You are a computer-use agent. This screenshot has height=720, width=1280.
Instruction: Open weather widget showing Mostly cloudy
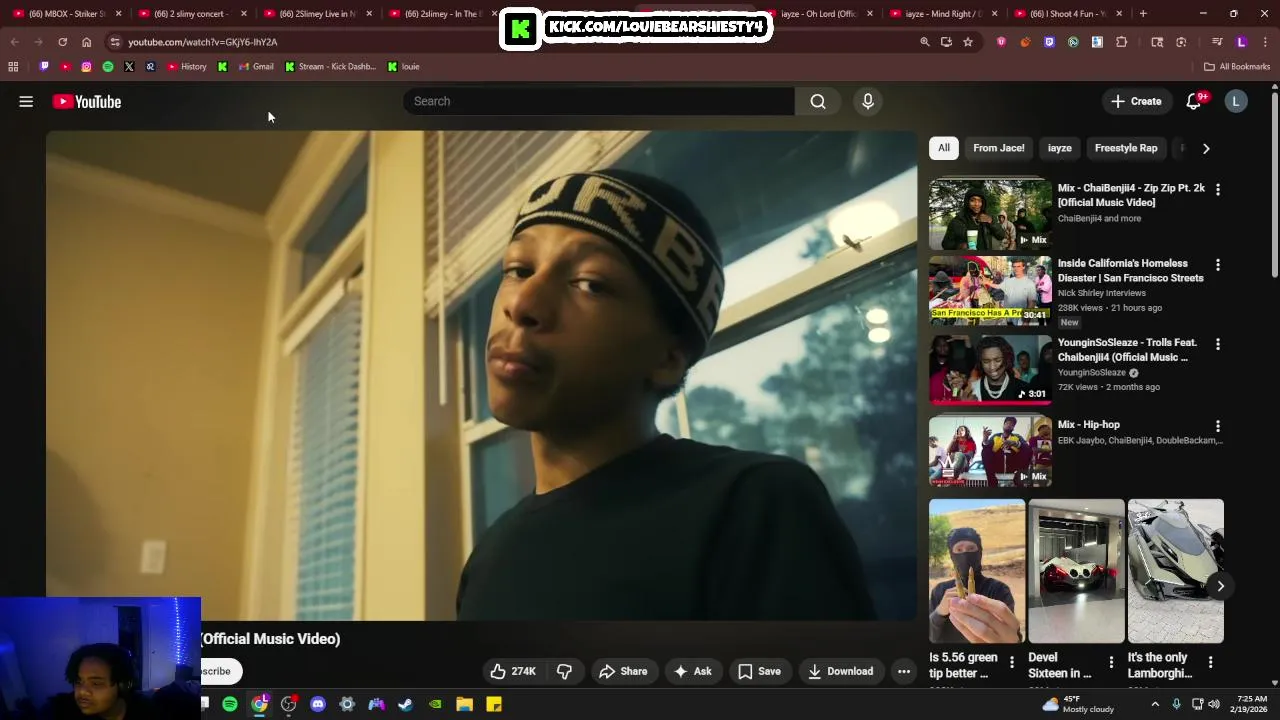(1078, 704)
